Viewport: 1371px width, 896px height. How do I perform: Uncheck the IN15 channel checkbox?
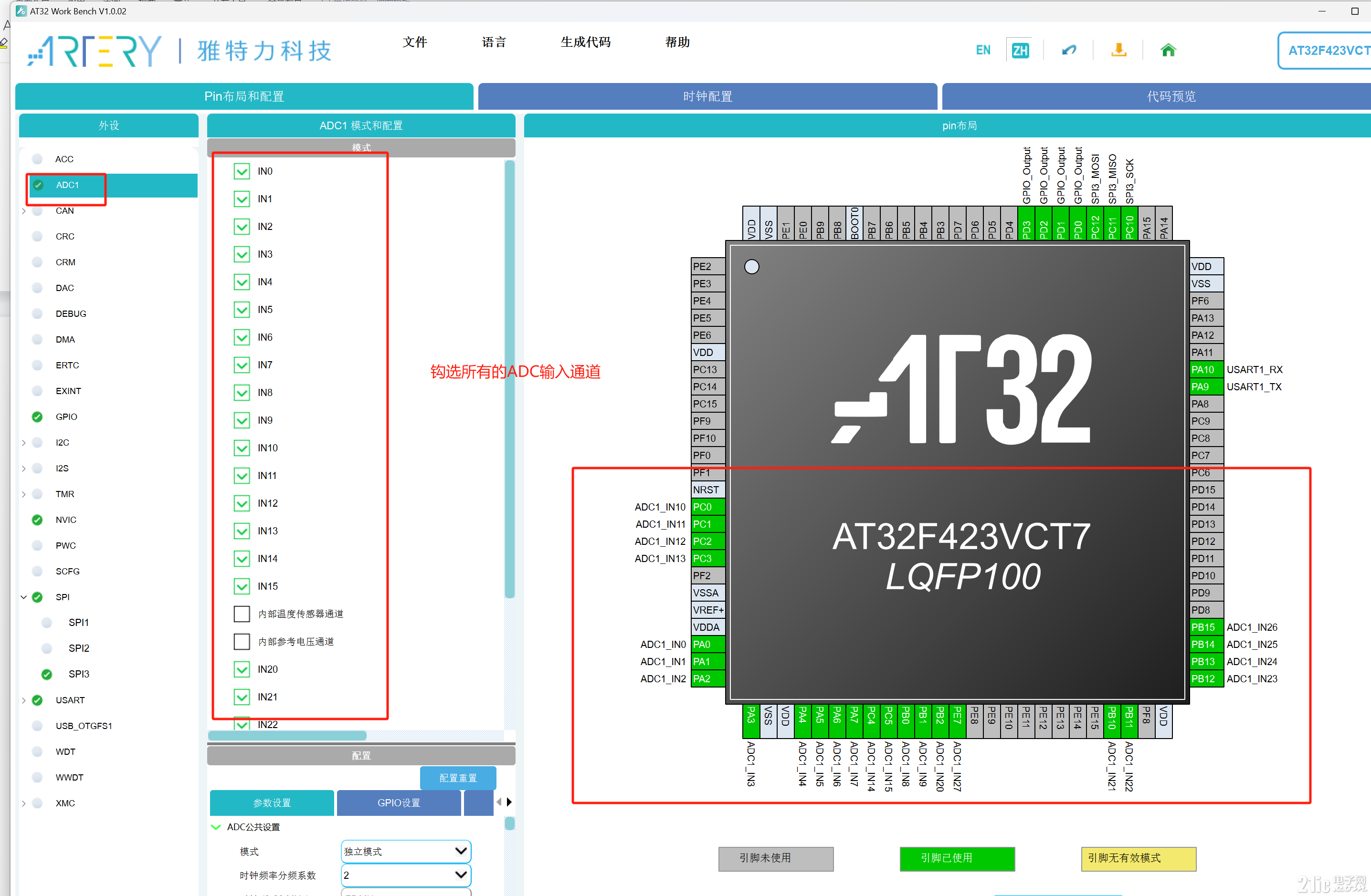pos(242,586)
